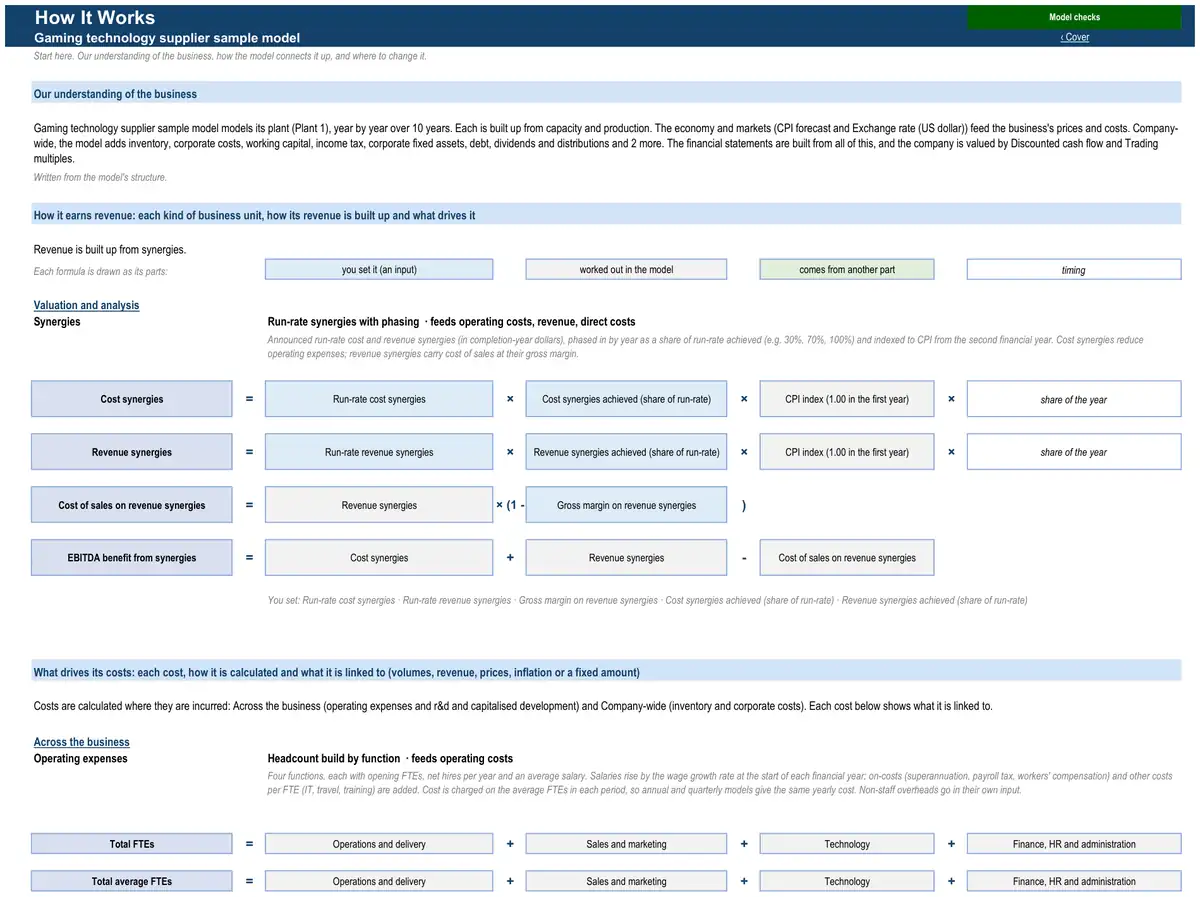Click the bold 'Synergies' label under Valuation
1200x897 pixels.
pyautogui.click(x=57, y=322)
